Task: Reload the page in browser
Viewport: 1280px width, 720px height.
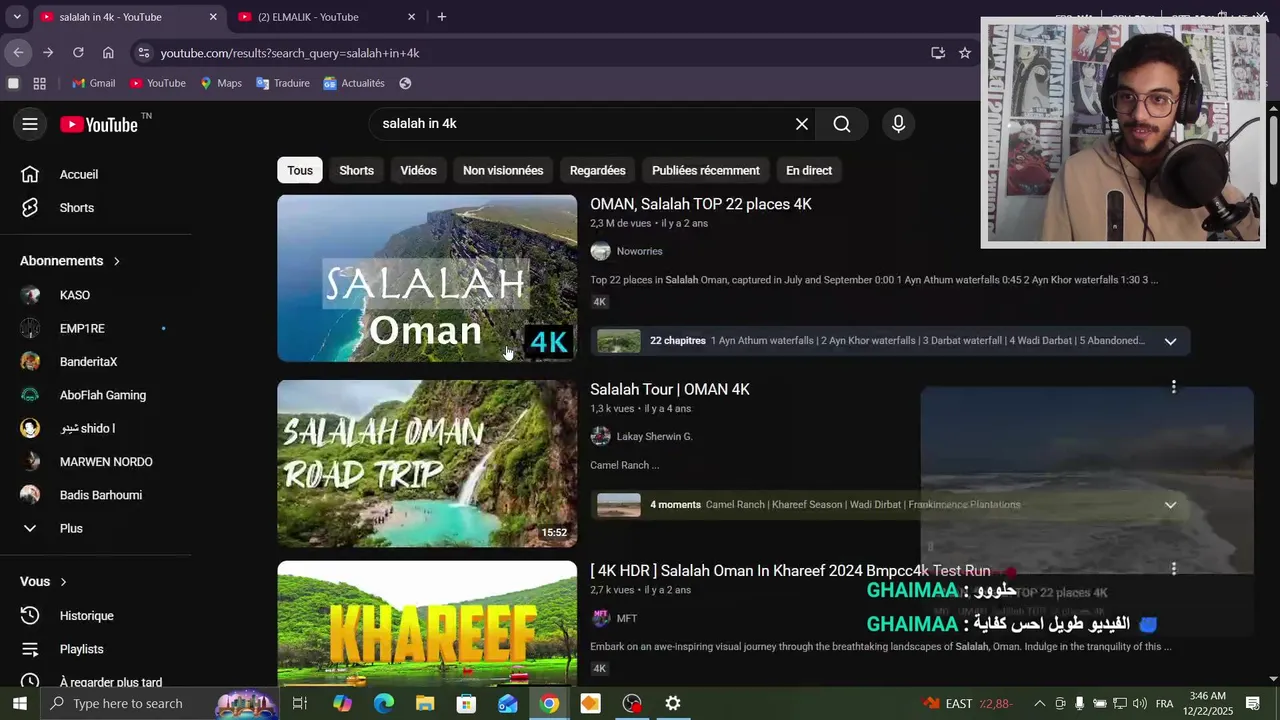Action: pyautogui.click(x=78, y=53)
